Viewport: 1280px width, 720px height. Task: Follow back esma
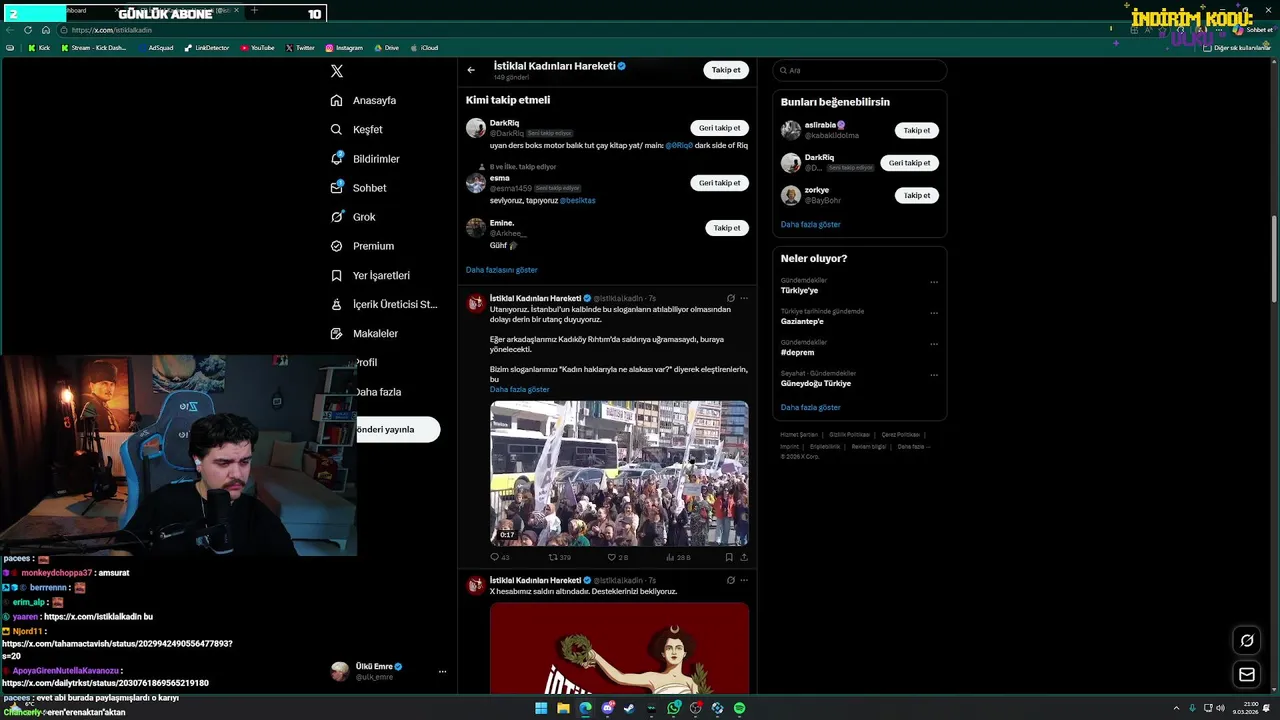(x=719, y=183)
